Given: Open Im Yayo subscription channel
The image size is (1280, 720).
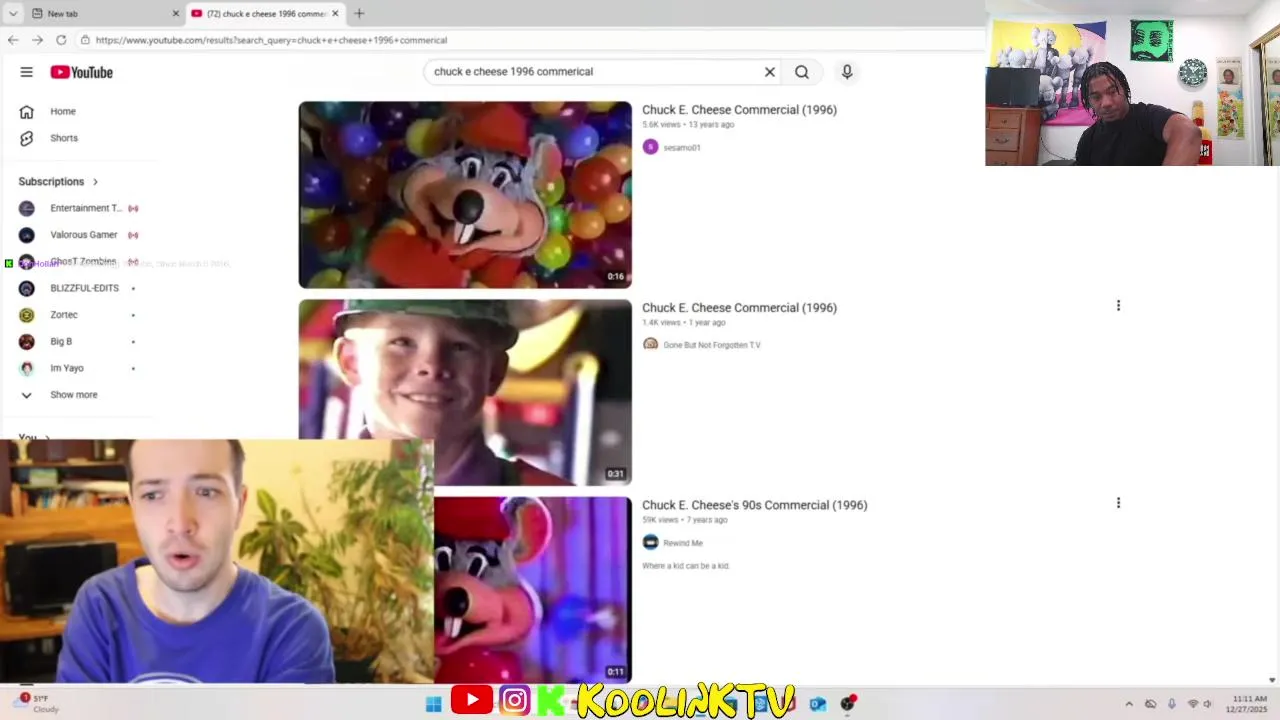Looking at the screenshot, I should (x=67, y=368).
